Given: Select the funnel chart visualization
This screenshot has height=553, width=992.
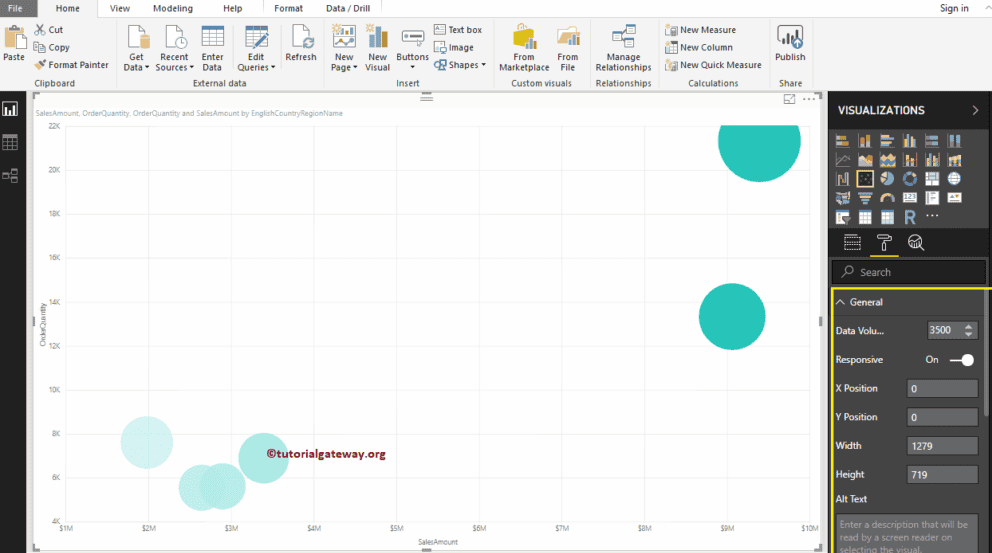Looking at the screenshot, I should (865, 198).
